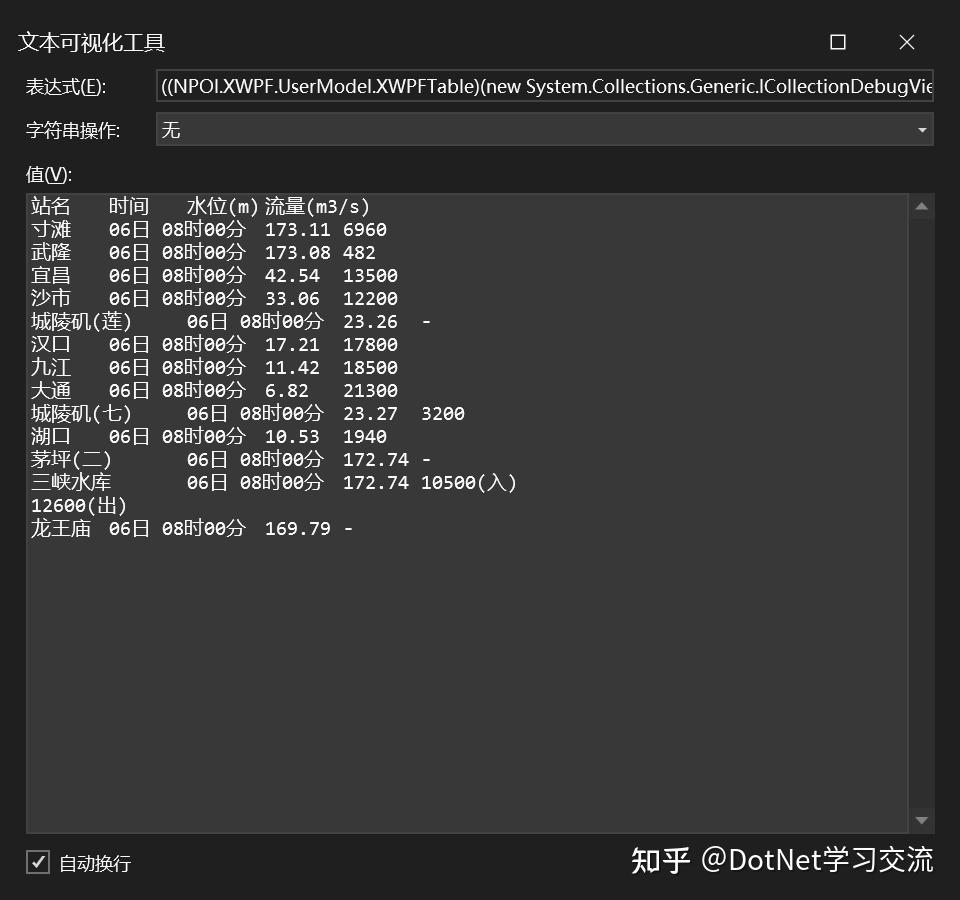
Task: Open the 字符串操作 dropdown
Action: (544, 129)
